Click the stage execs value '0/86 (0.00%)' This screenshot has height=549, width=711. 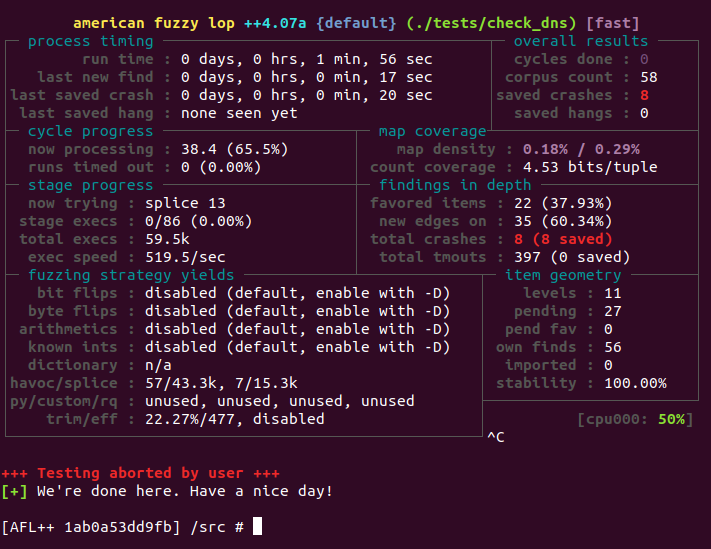199,221
